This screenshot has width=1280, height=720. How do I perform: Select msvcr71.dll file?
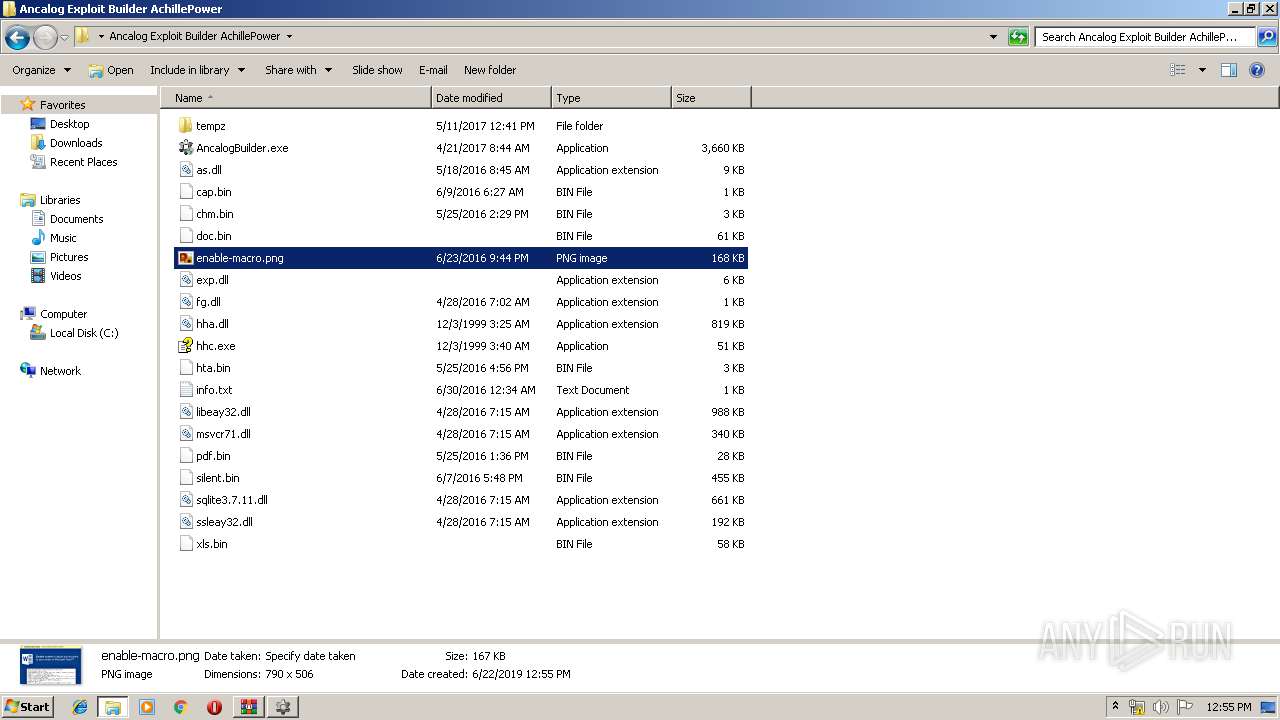223,434
